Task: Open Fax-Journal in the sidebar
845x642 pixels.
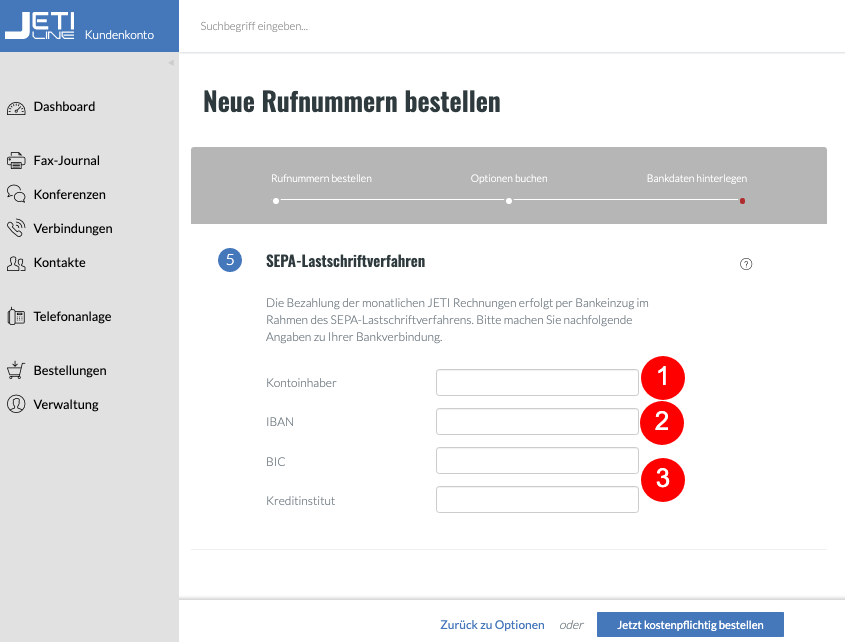Action: click(x=66, y=161)
